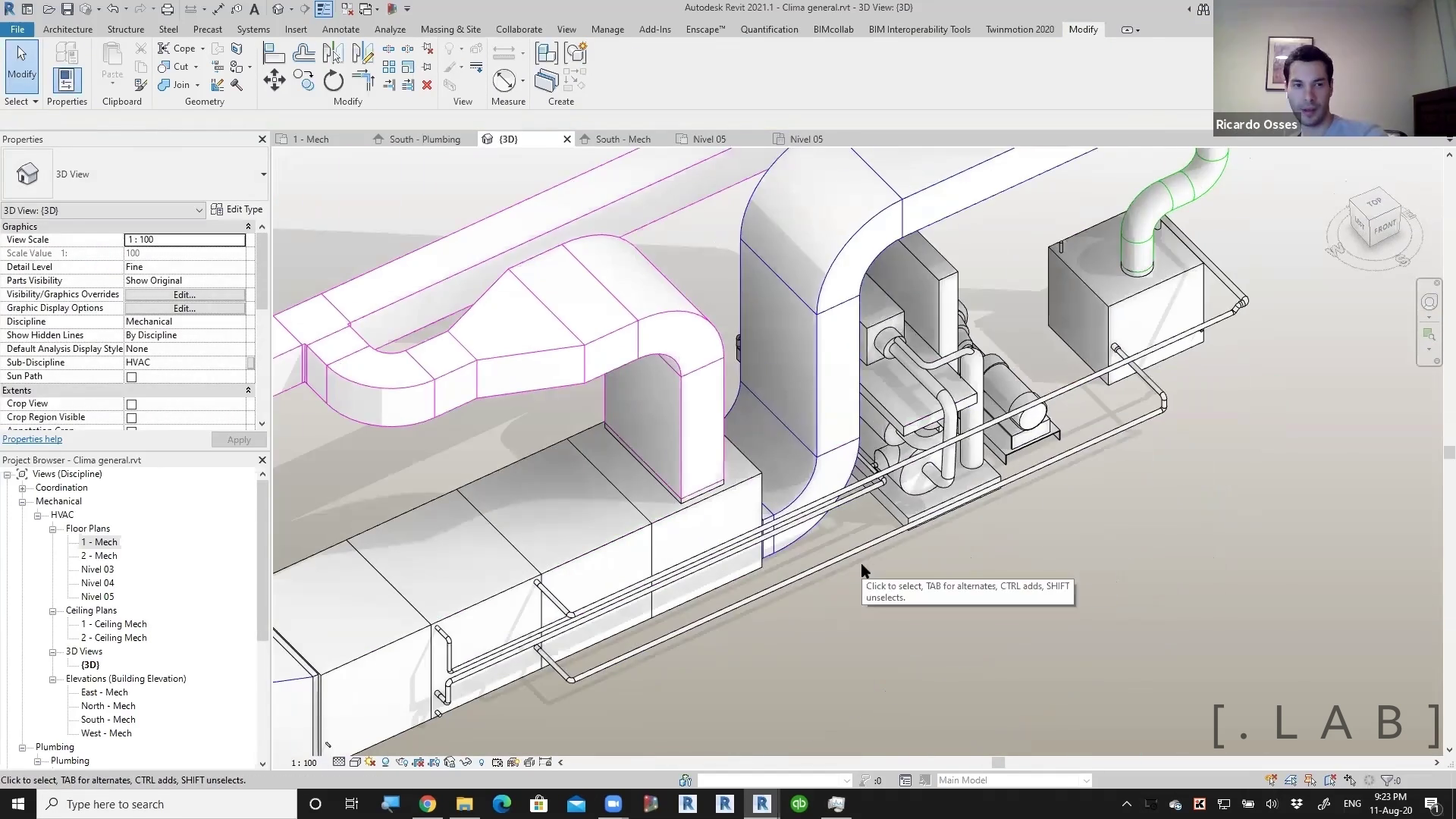Enable the Sun Path checkbox
Viewport: 1456px width, 819px height.
[131, 377]
